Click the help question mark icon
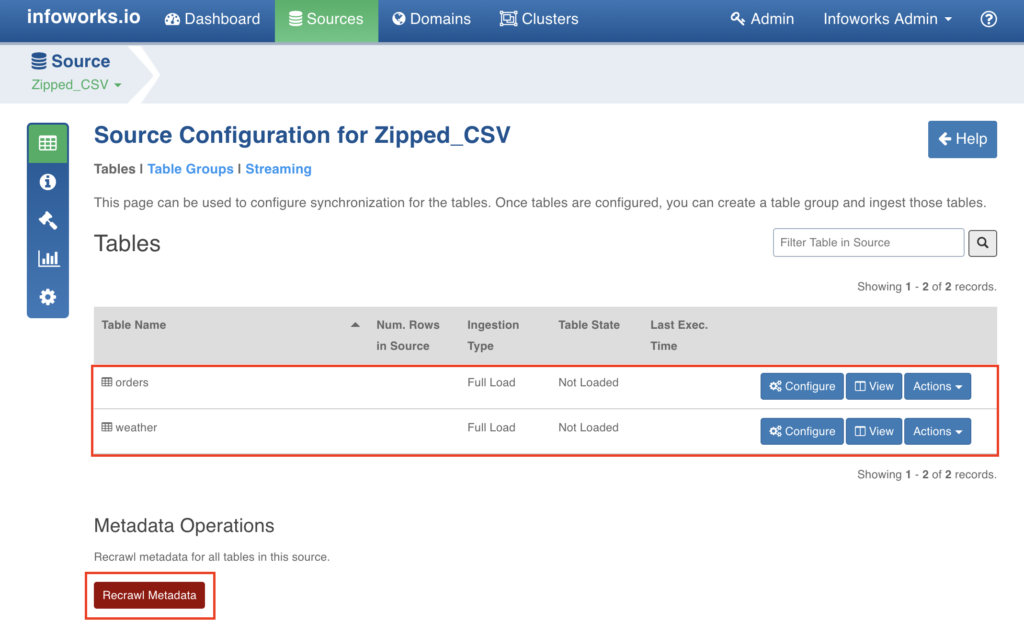The image size is (1024, 624). tap(988, 18)
